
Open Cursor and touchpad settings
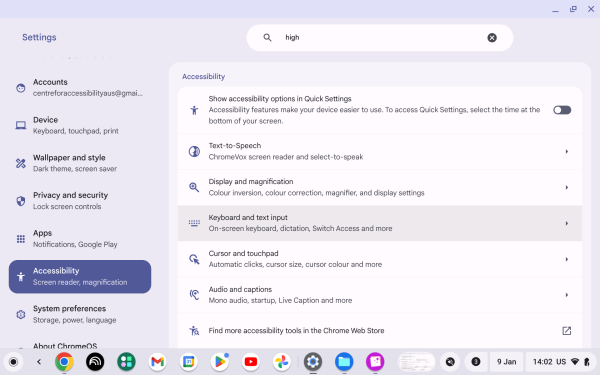coord(380,259)
